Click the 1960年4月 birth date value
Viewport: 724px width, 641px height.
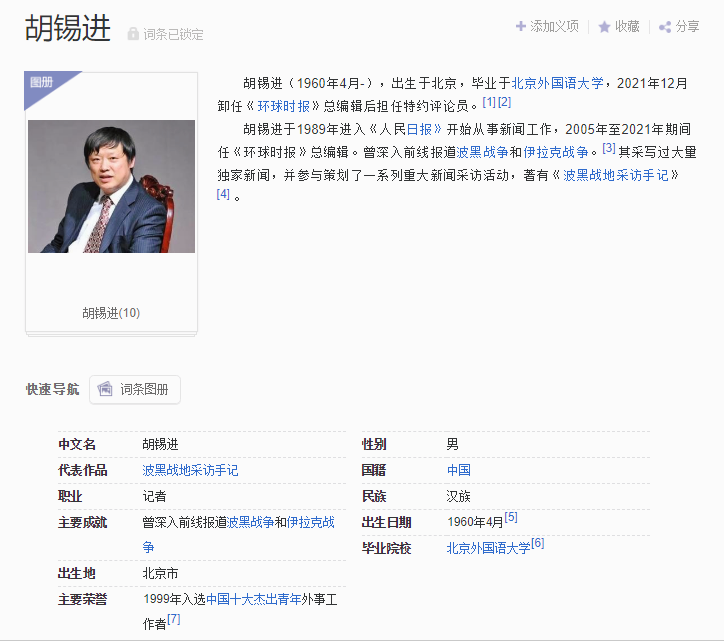475,522
